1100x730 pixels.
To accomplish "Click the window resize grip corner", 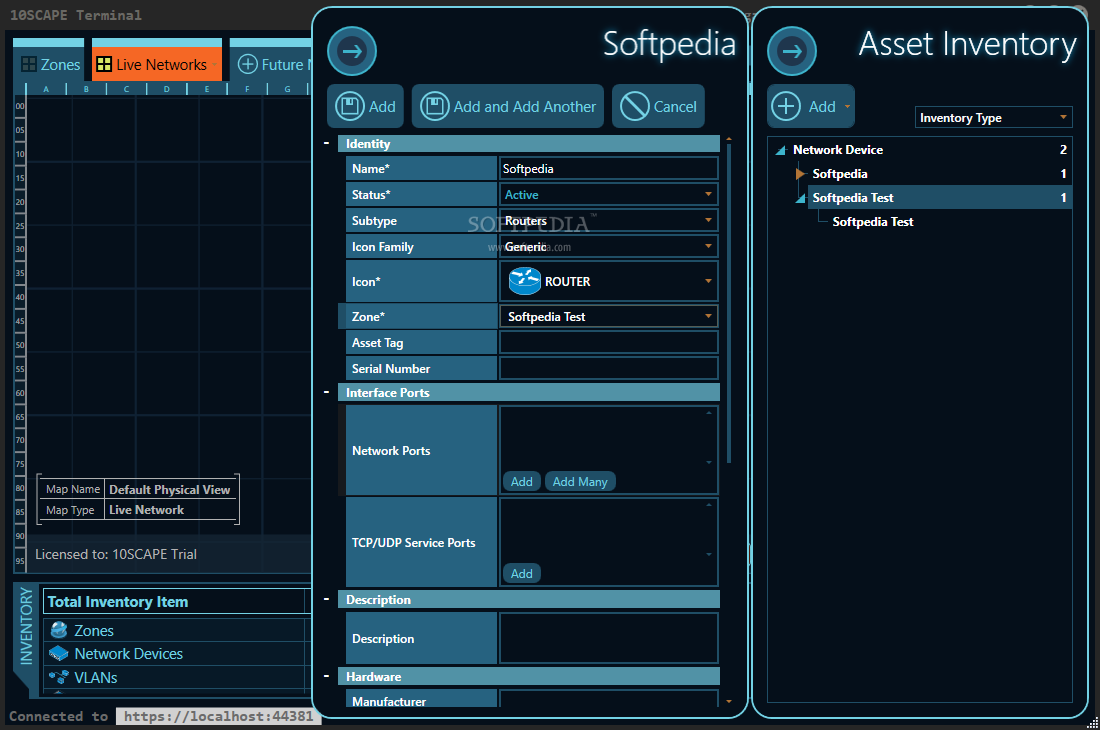I will 1093,723.
